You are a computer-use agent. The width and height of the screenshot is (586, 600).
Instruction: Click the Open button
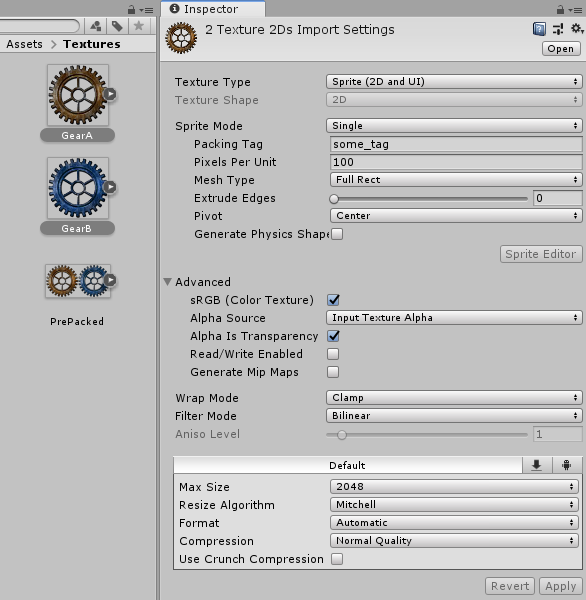(561, 49)
